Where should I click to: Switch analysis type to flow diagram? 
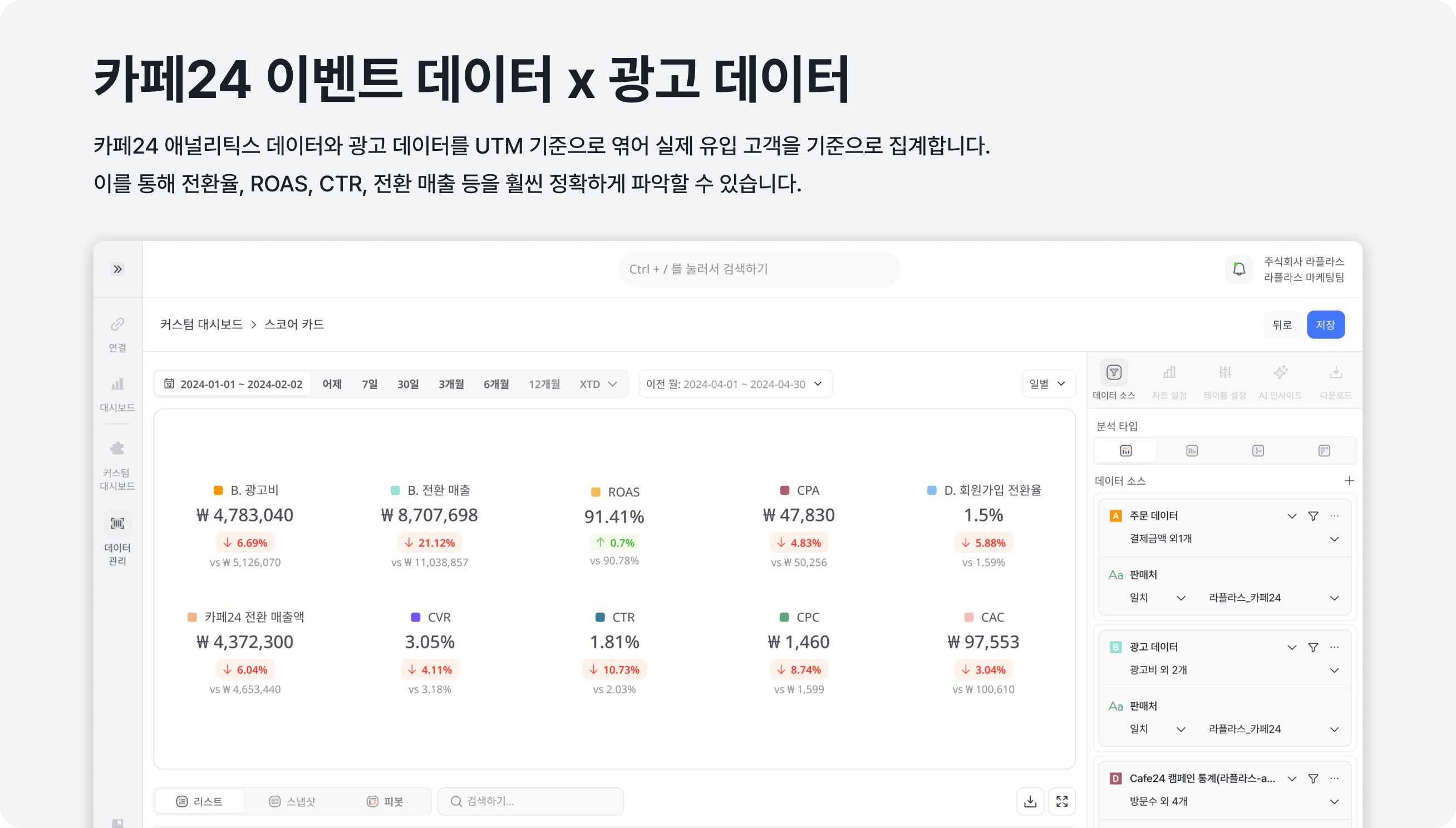coord(1258,450)
